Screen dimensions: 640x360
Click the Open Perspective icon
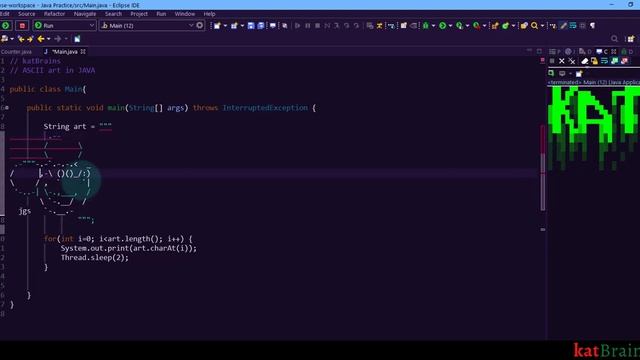click(x=631, y=39)
